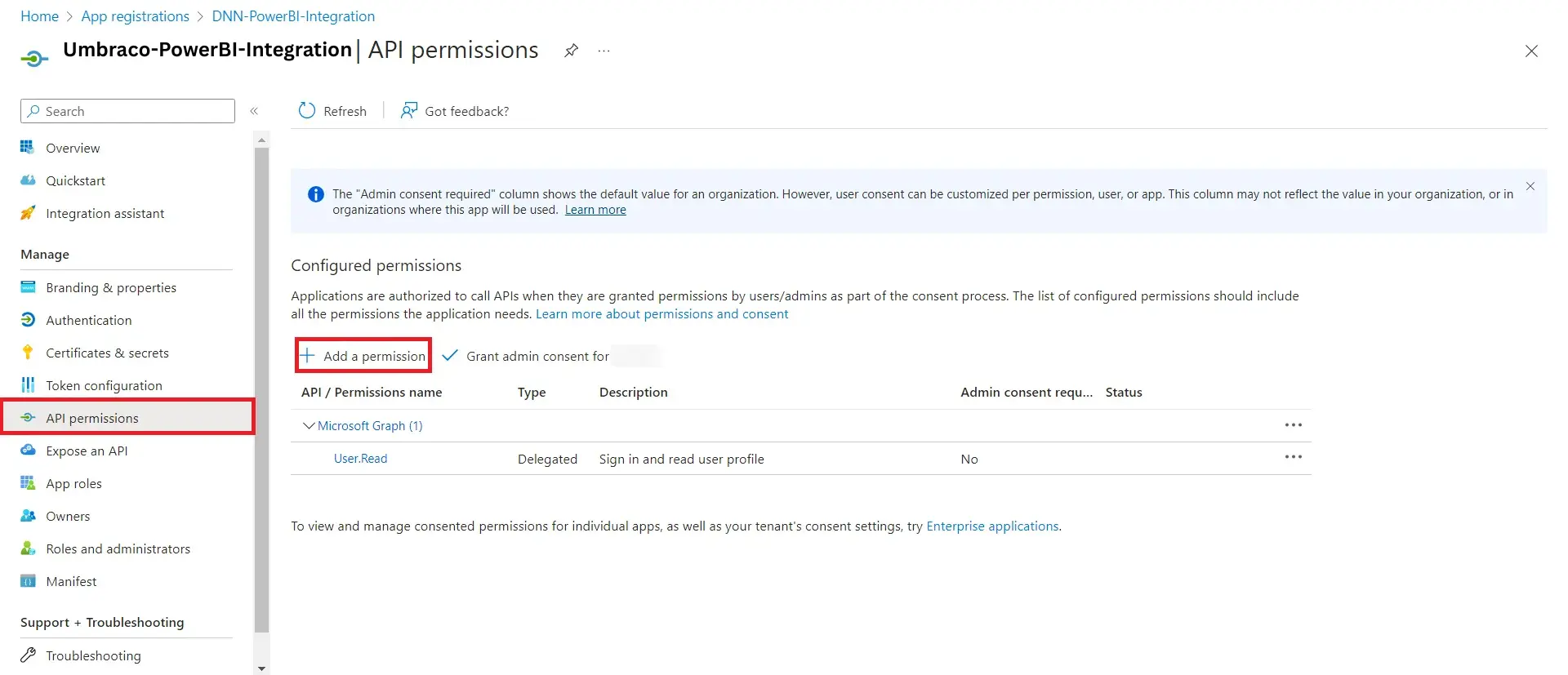This screenshot has width=1568, height=675.
Task: Click the Manifest icon
Action: click(28, 581)
